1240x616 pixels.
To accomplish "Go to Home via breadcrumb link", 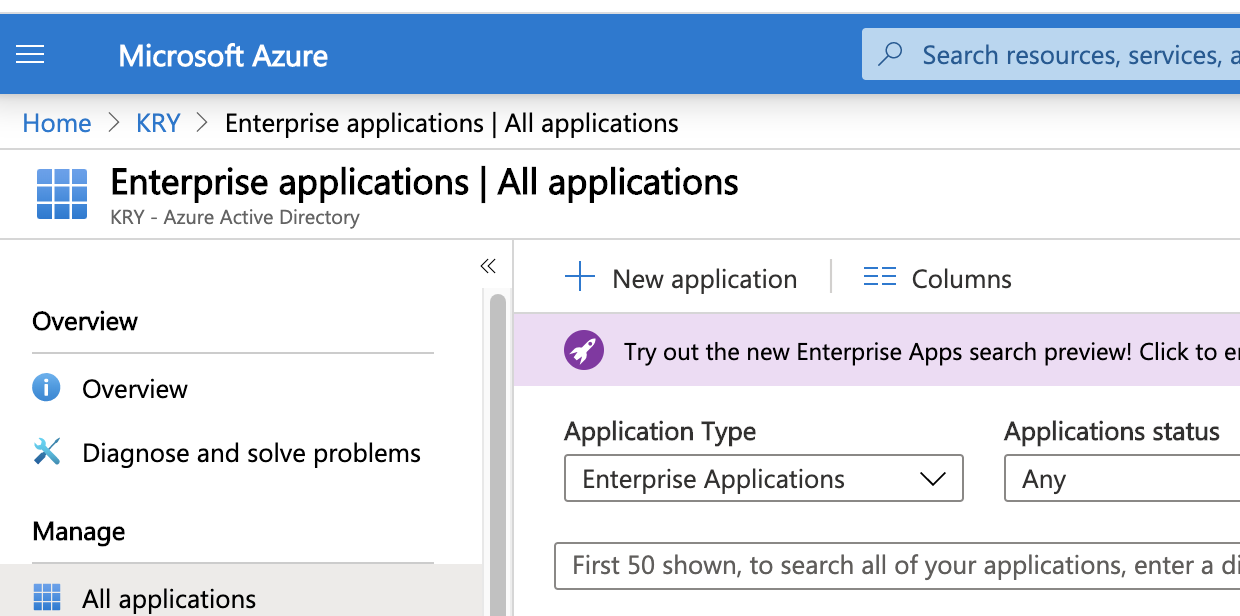I will click(57, 123).
